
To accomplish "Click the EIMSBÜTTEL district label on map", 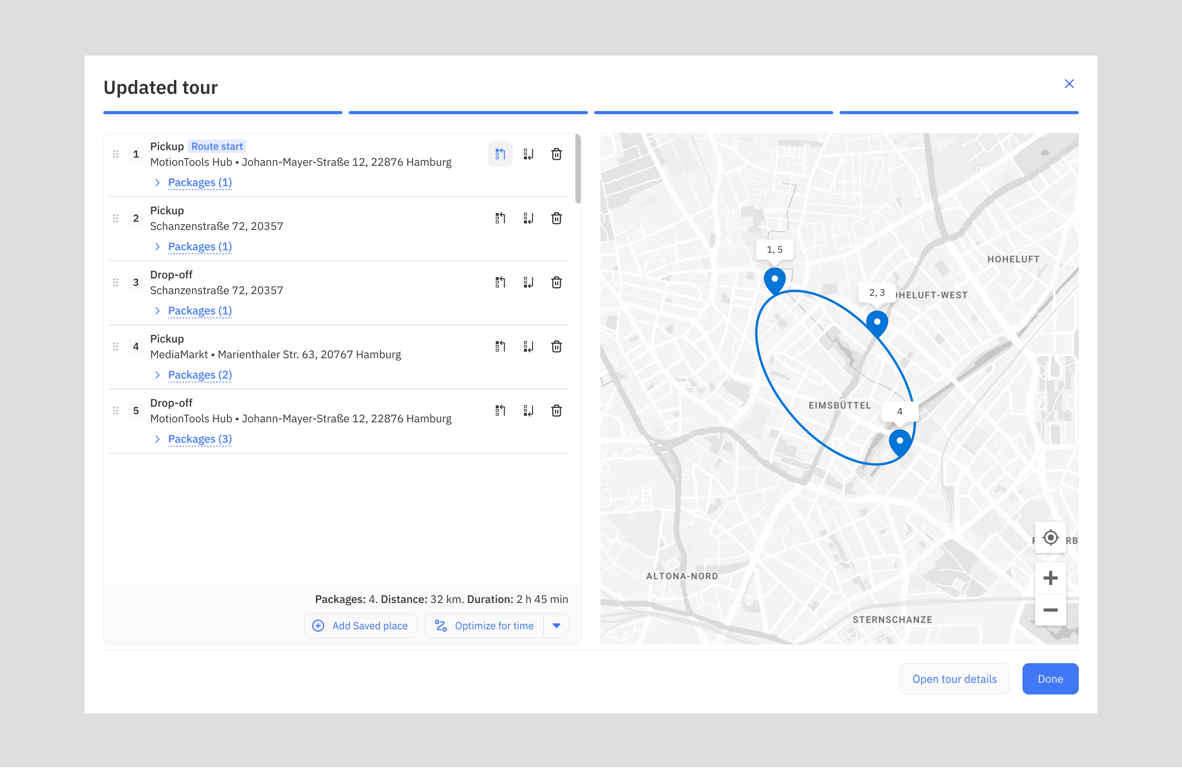I will [x=839, y=405].
